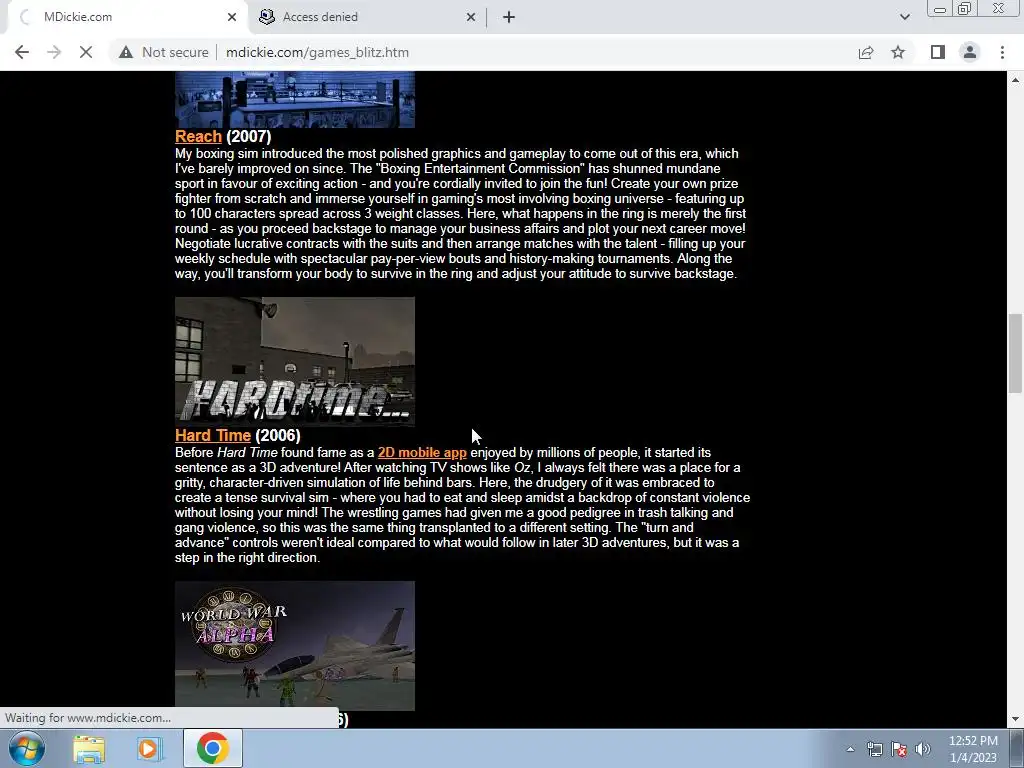Open the Action Center flag icon

coord(899,749)
